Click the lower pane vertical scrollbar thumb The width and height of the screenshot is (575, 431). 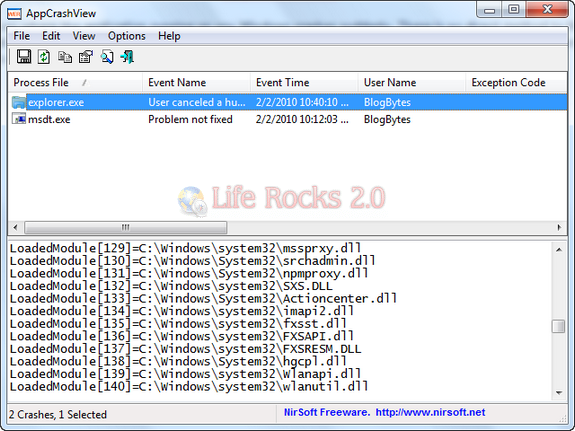[558, 326]
